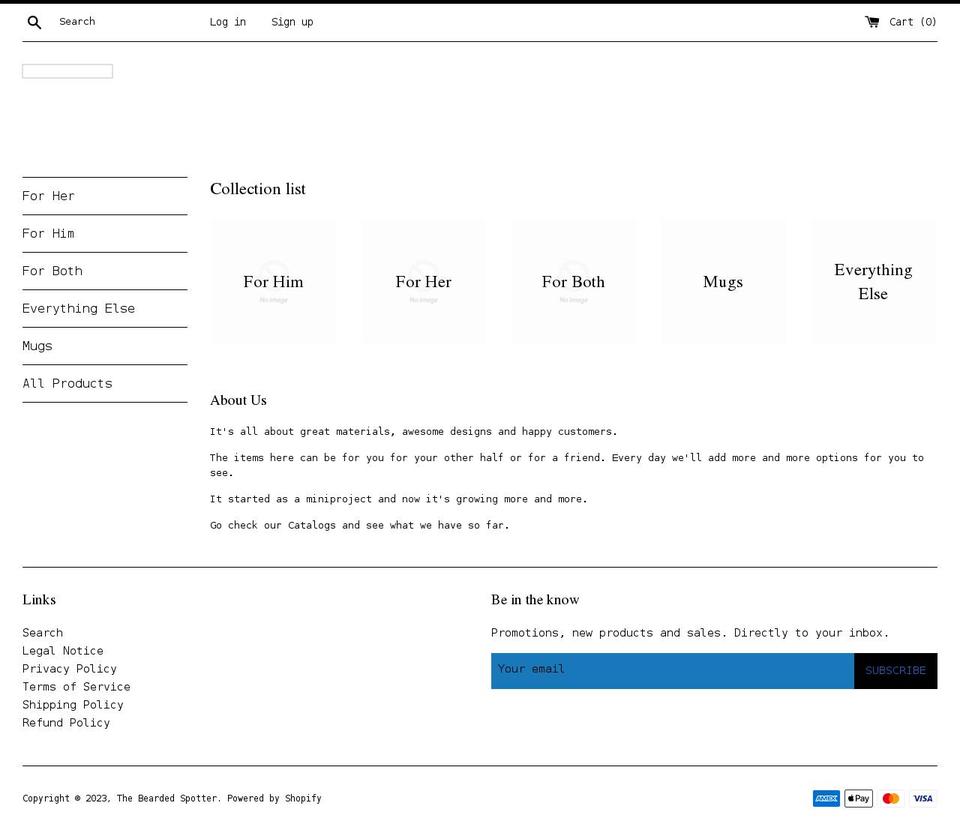
Task: Open the "For Him" collection thumbnail
Action: click(x=273, y=281)
